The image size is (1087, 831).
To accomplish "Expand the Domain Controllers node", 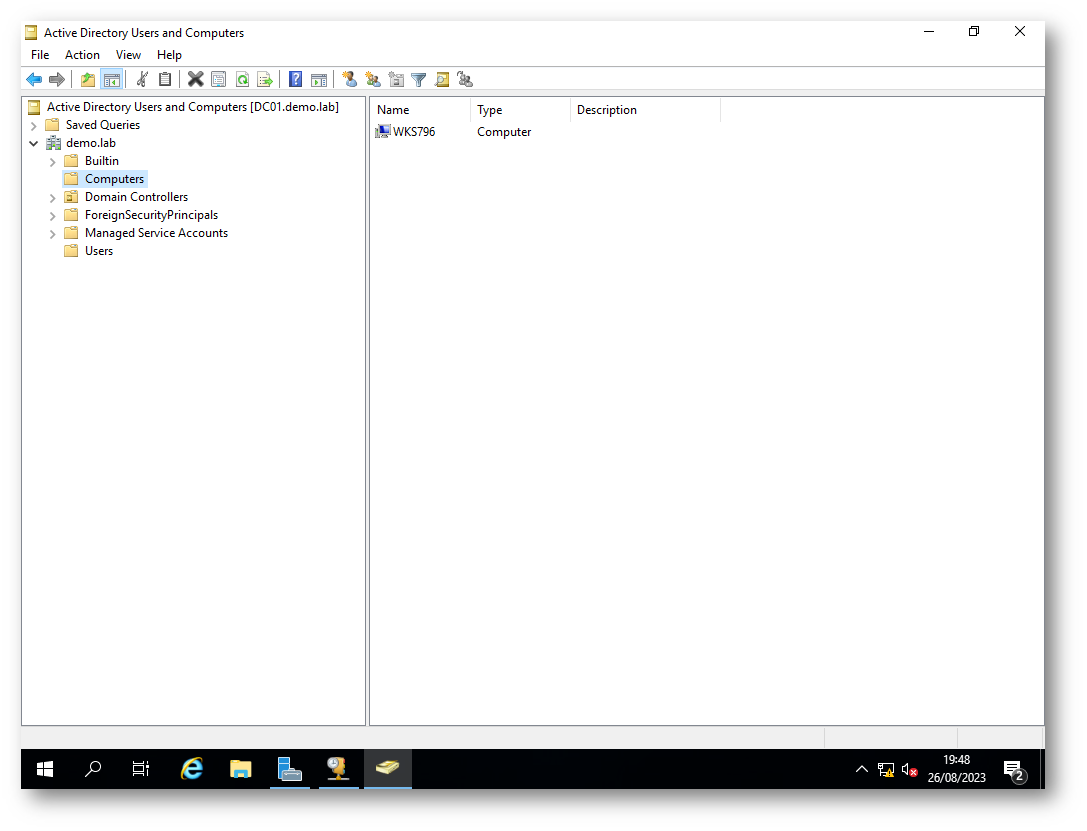I will [53, 198].
